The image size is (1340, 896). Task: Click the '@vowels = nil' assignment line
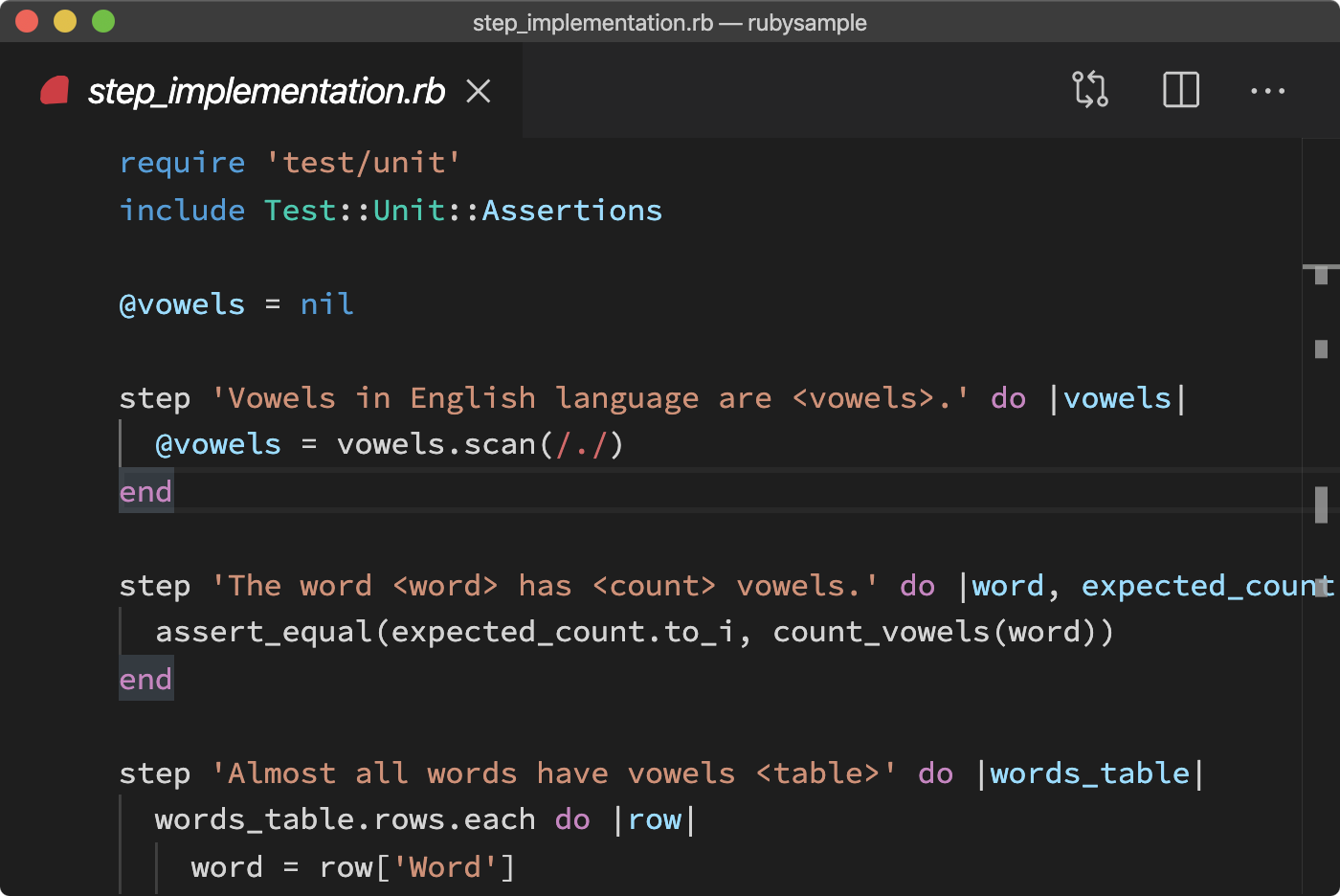tap(236, 304)
